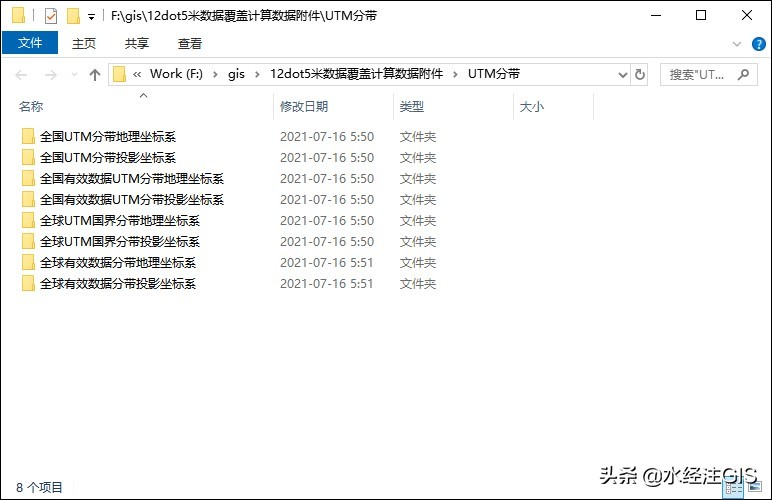Viewport: 772px width, 500px height.
Task: Click the Properties quick access icon
Action: point(51,16)
